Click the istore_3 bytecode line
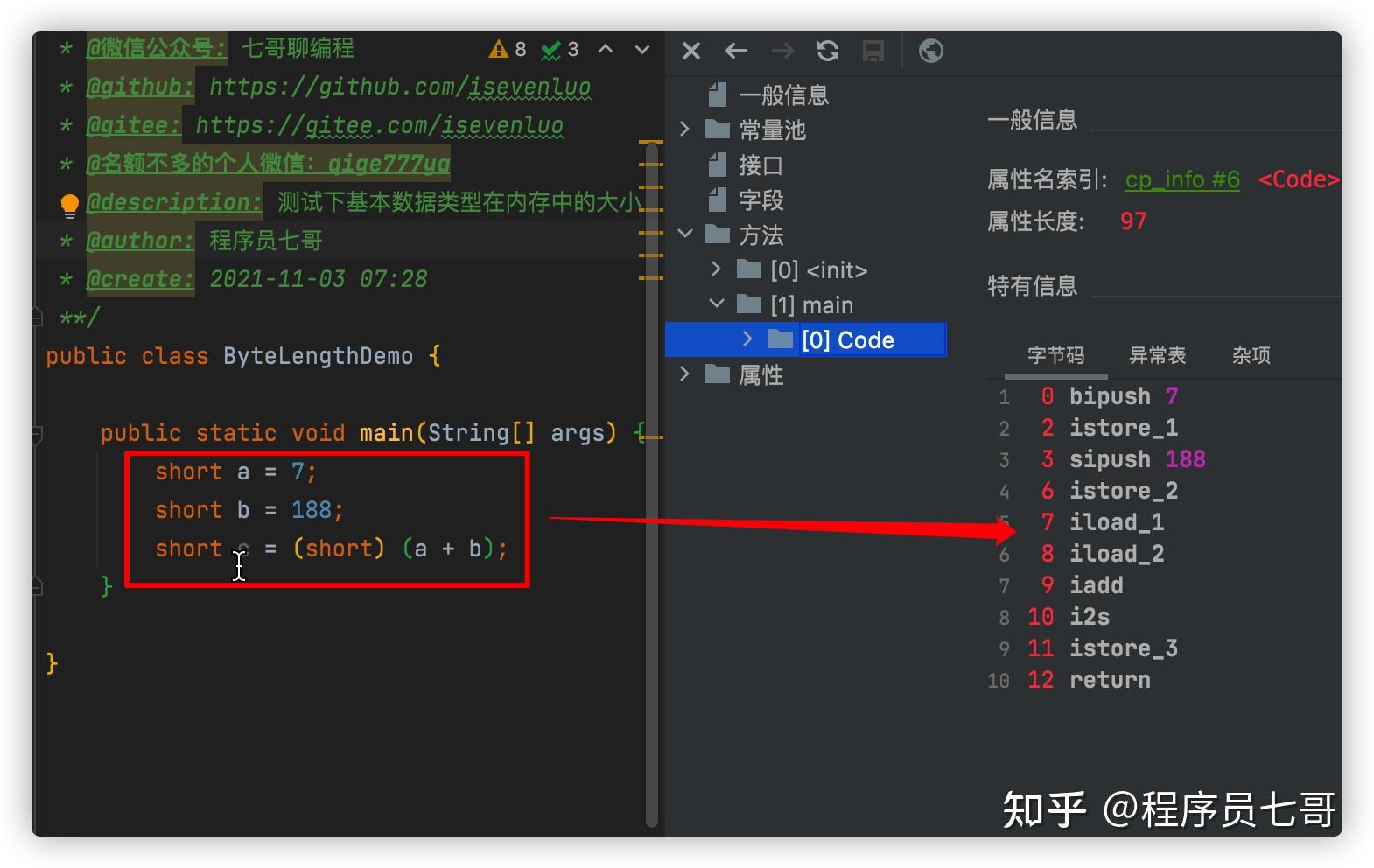Image resolution: width=1374 pixels, height=868 pixels. coord(1123,648)
